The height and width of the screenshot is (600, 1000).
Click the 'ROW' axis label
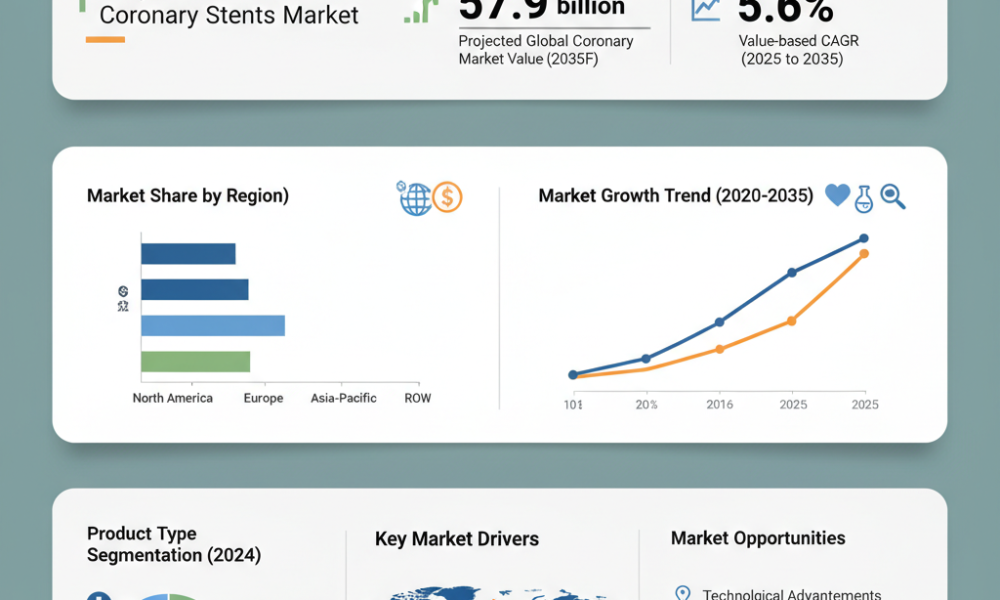click(418, 399)
